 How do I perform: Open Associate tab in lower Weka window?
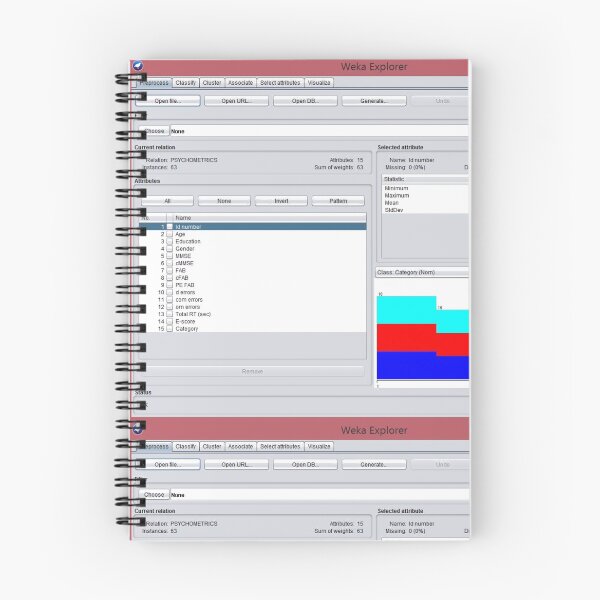click(240, 446)
